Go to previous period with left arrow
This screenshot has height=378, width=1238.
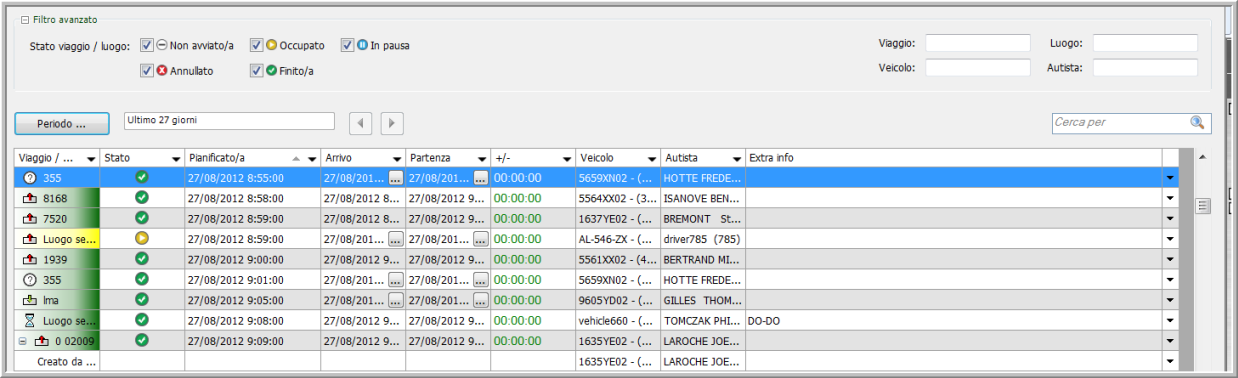360,123
